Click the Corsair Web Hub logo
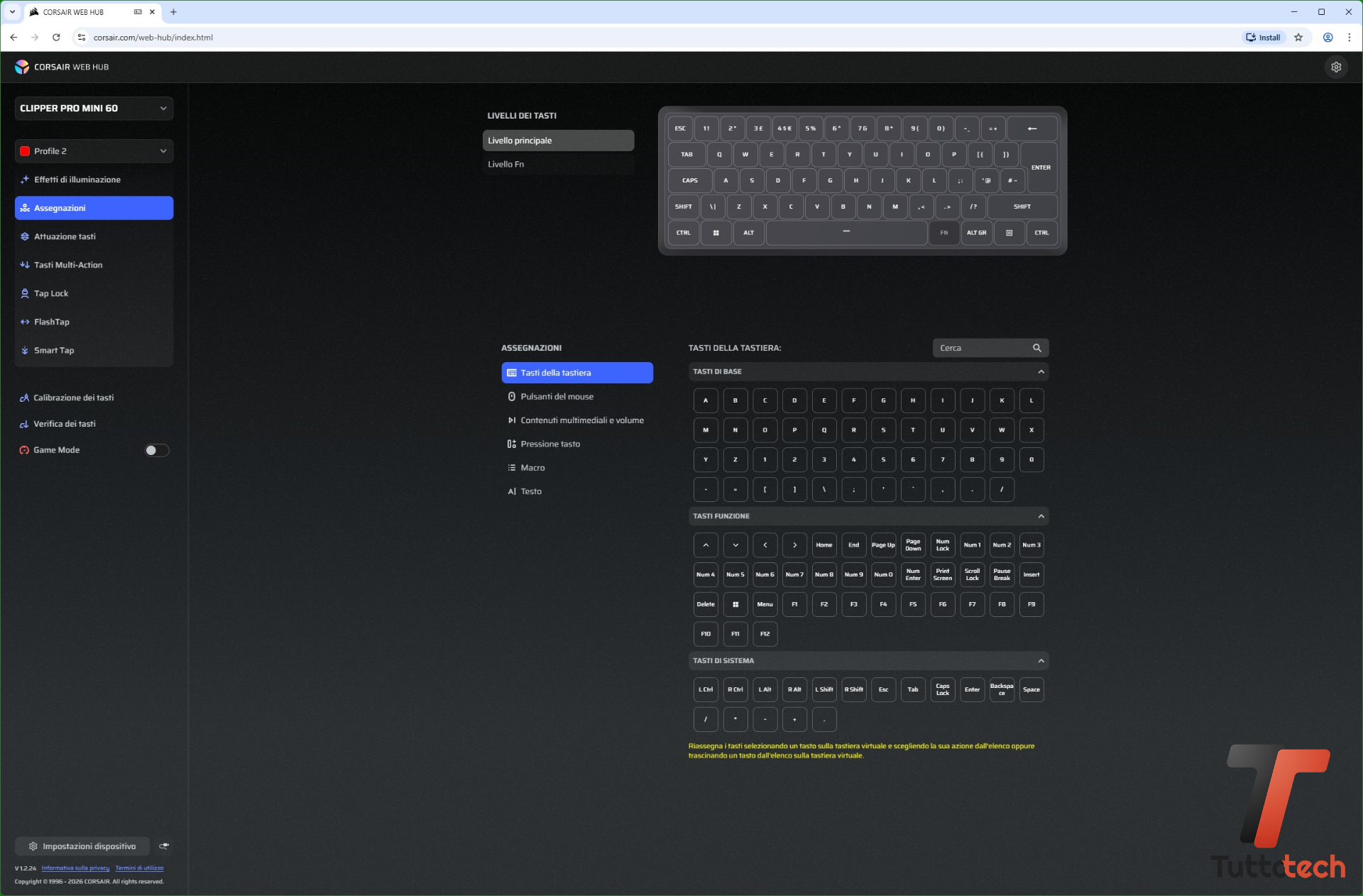 point(22,67)
